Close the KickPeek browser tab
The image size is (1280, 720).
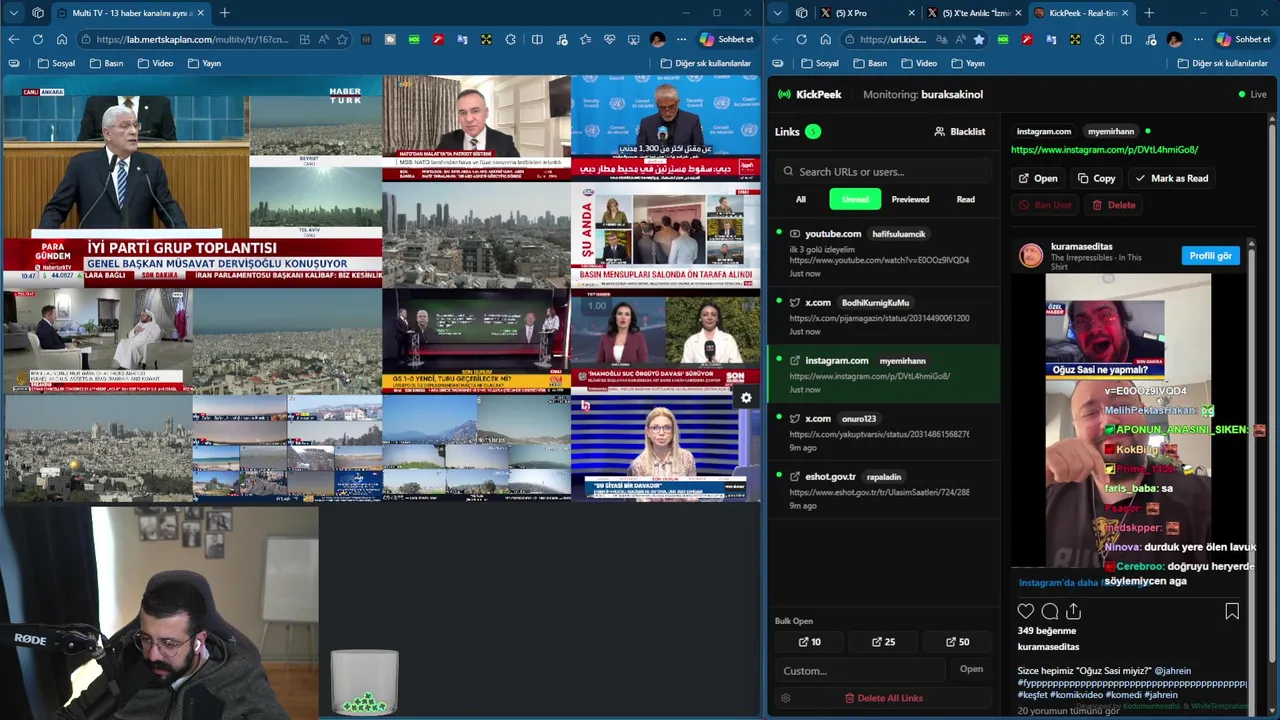pyautogui.click(x=1125, y=13)
